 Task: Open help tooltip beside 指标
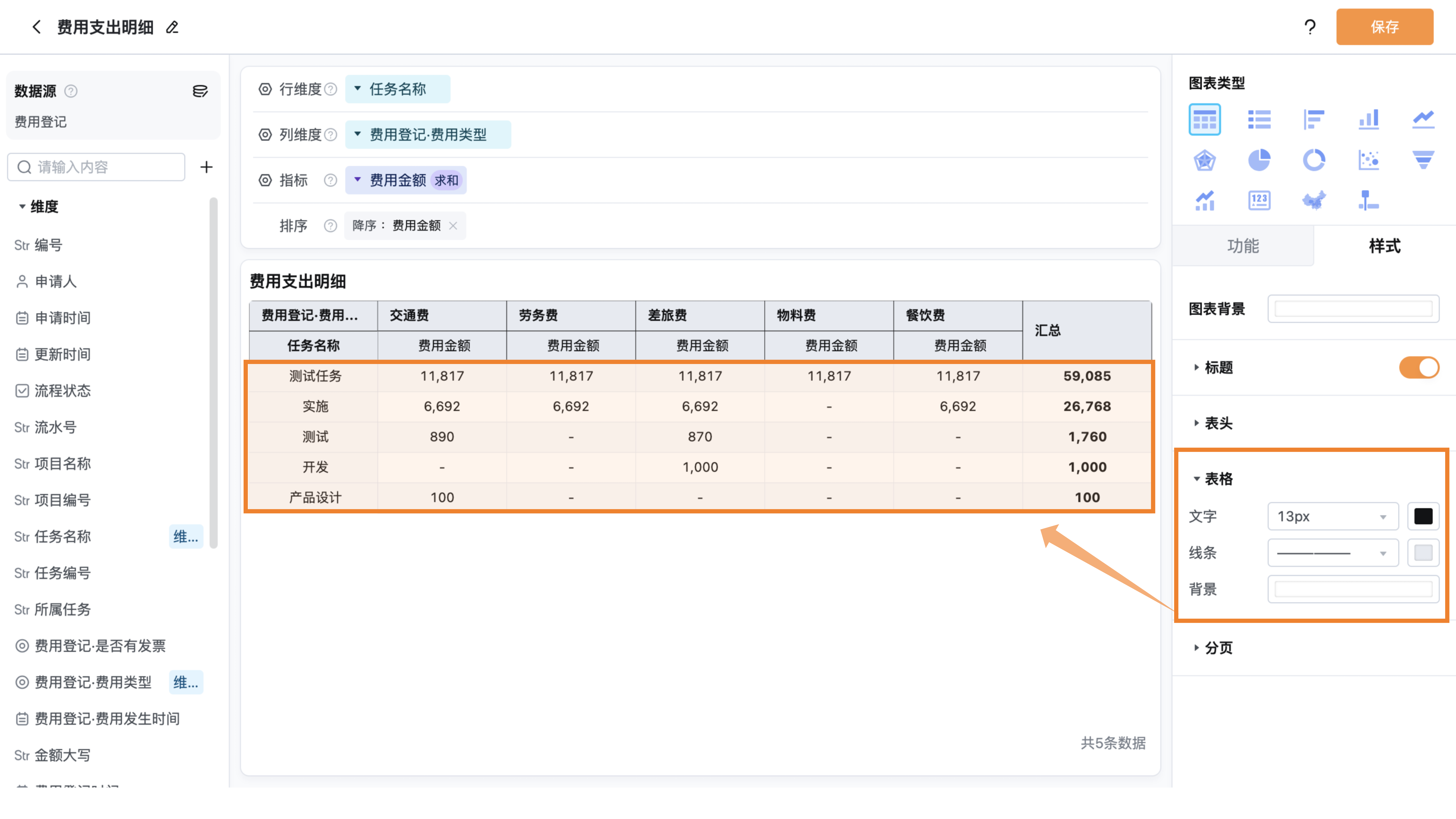331,180
